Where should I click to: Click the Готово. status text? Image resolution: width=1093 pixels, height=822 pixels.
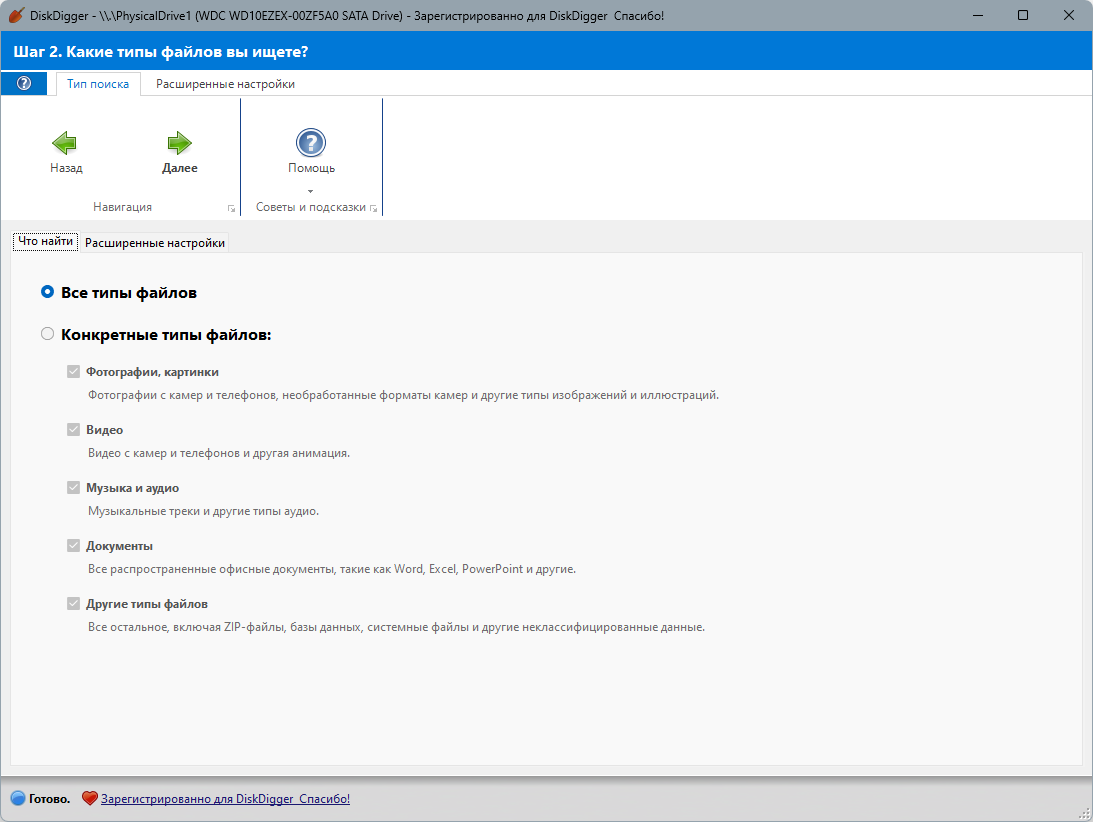point(49,799)
